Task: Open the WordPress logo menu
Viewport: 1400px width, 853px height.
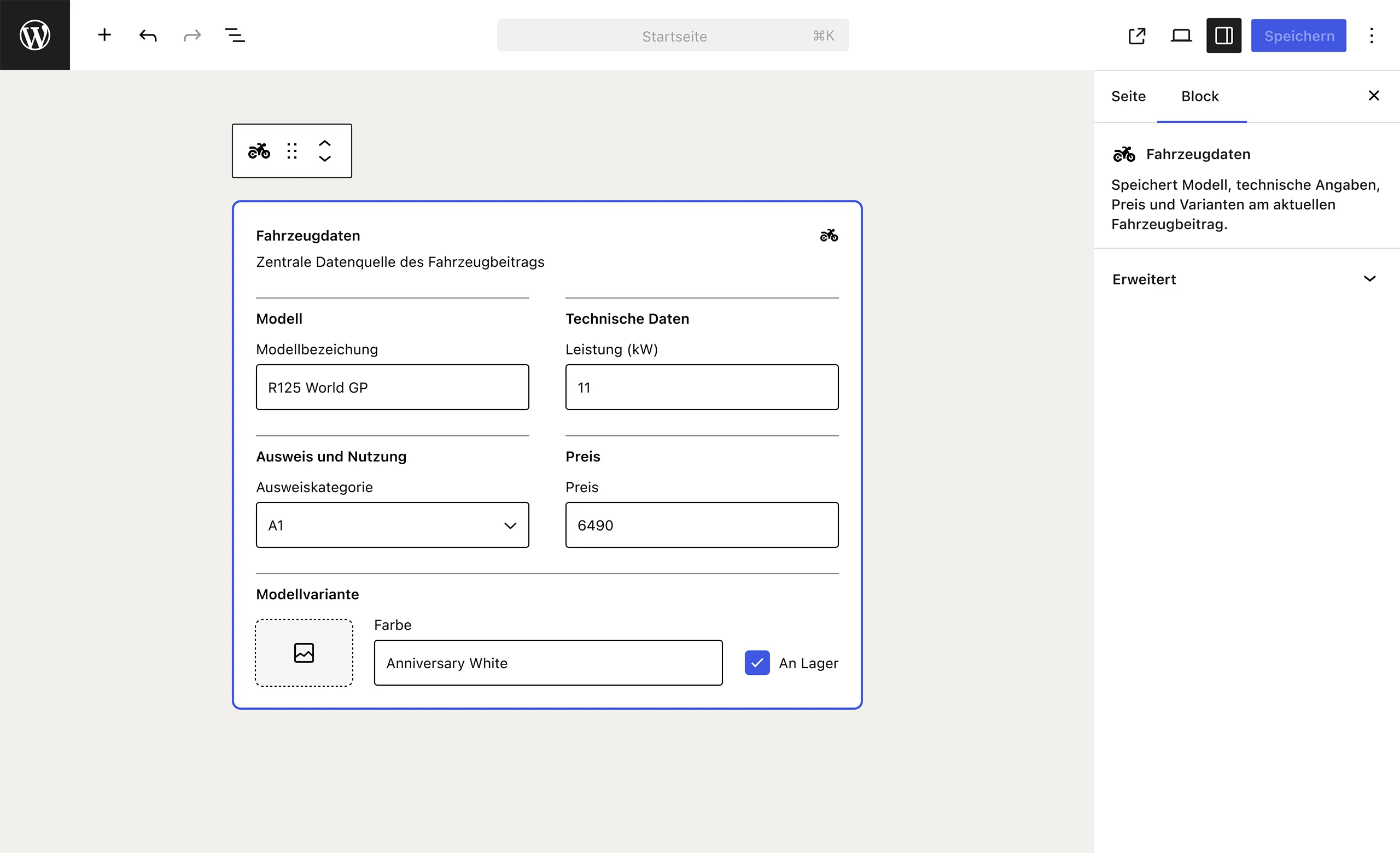Action: [34, 34]
